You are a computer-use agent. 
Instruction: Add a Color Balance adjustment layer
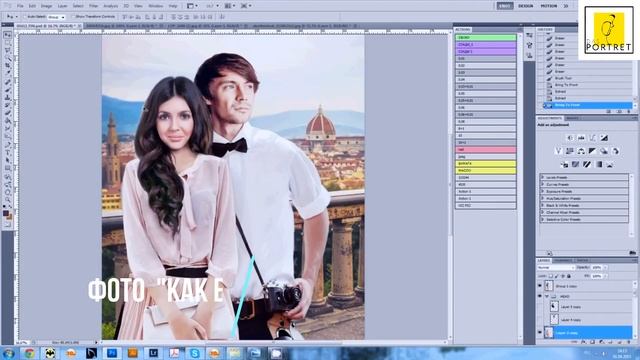tap(581, 151)
